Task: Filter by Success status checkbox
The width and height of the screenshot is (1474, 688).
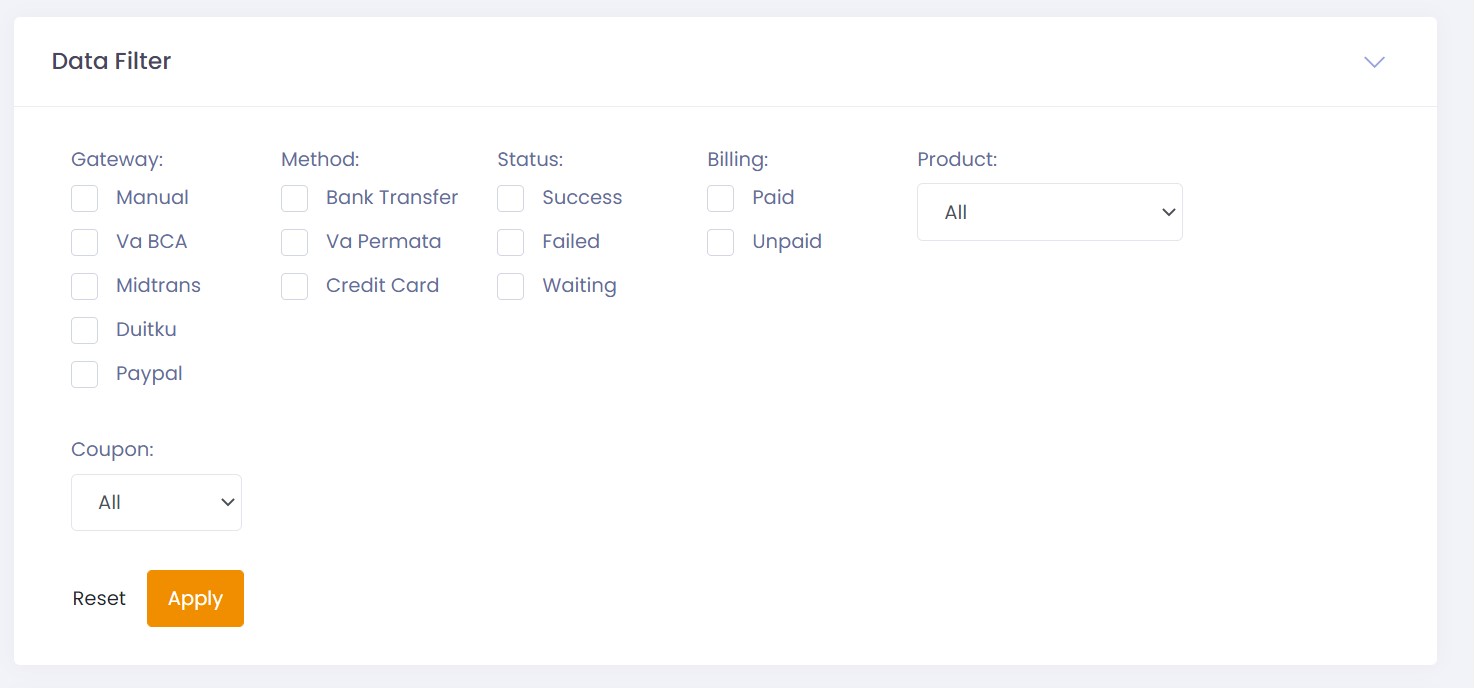Action: [x=511, y=198]
